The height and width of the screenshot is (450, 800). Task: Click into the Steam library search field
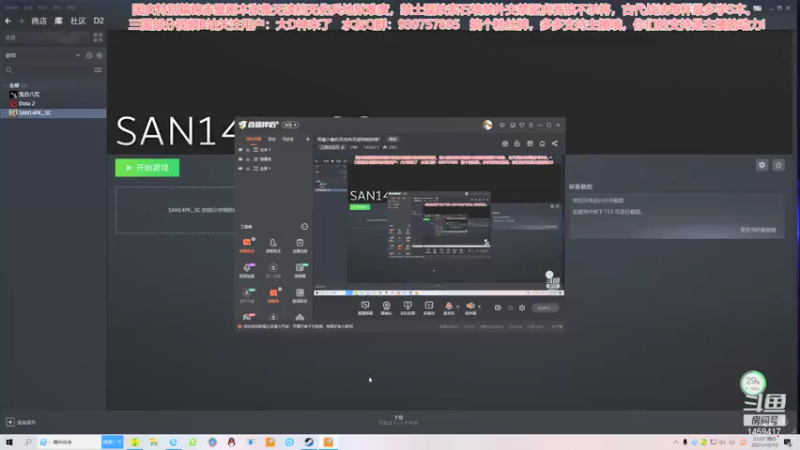48,70
